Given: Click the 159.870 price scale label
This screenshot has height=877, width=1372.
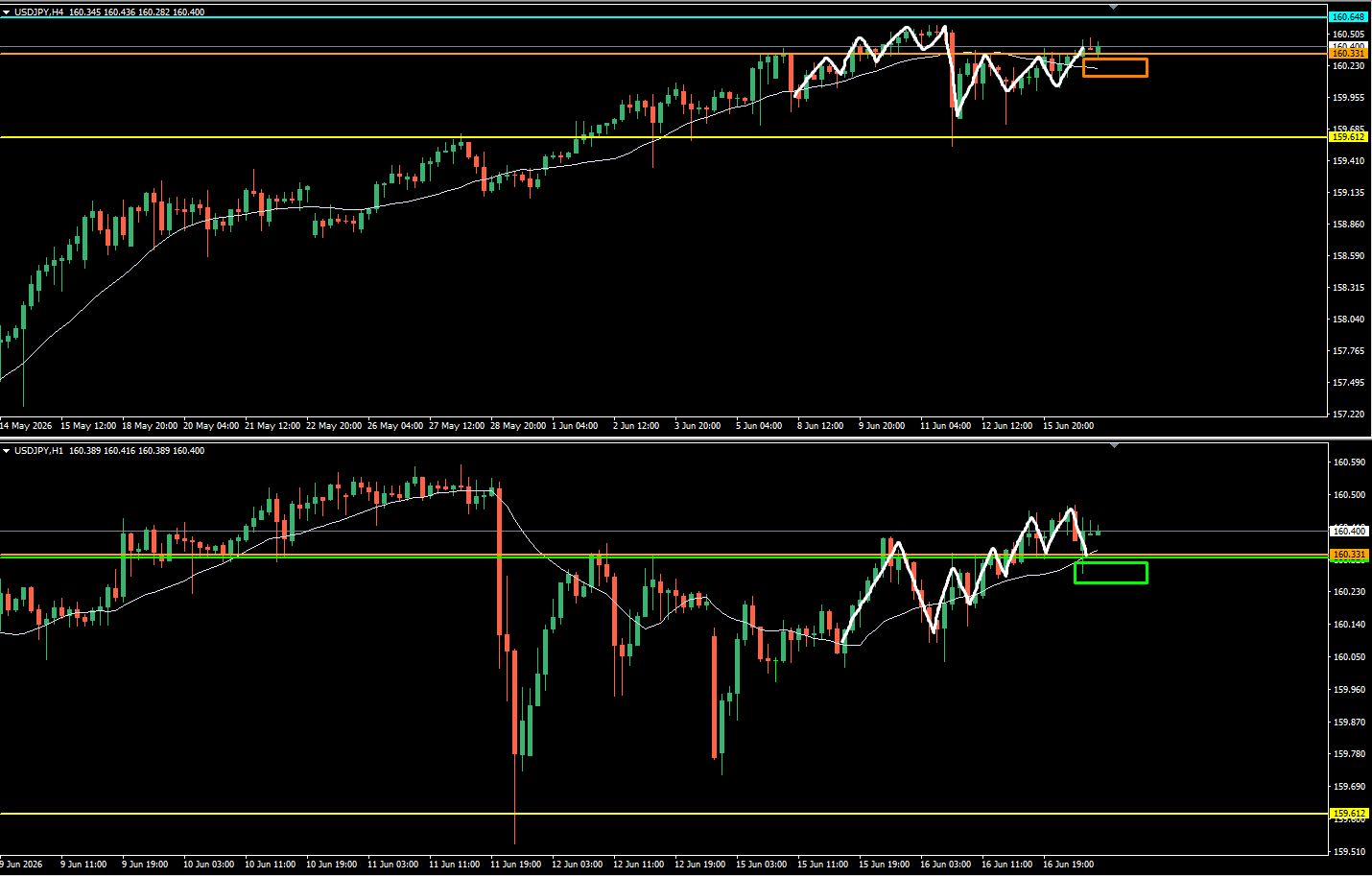Looking at the screenshot, I should [x=1349, y=723].
